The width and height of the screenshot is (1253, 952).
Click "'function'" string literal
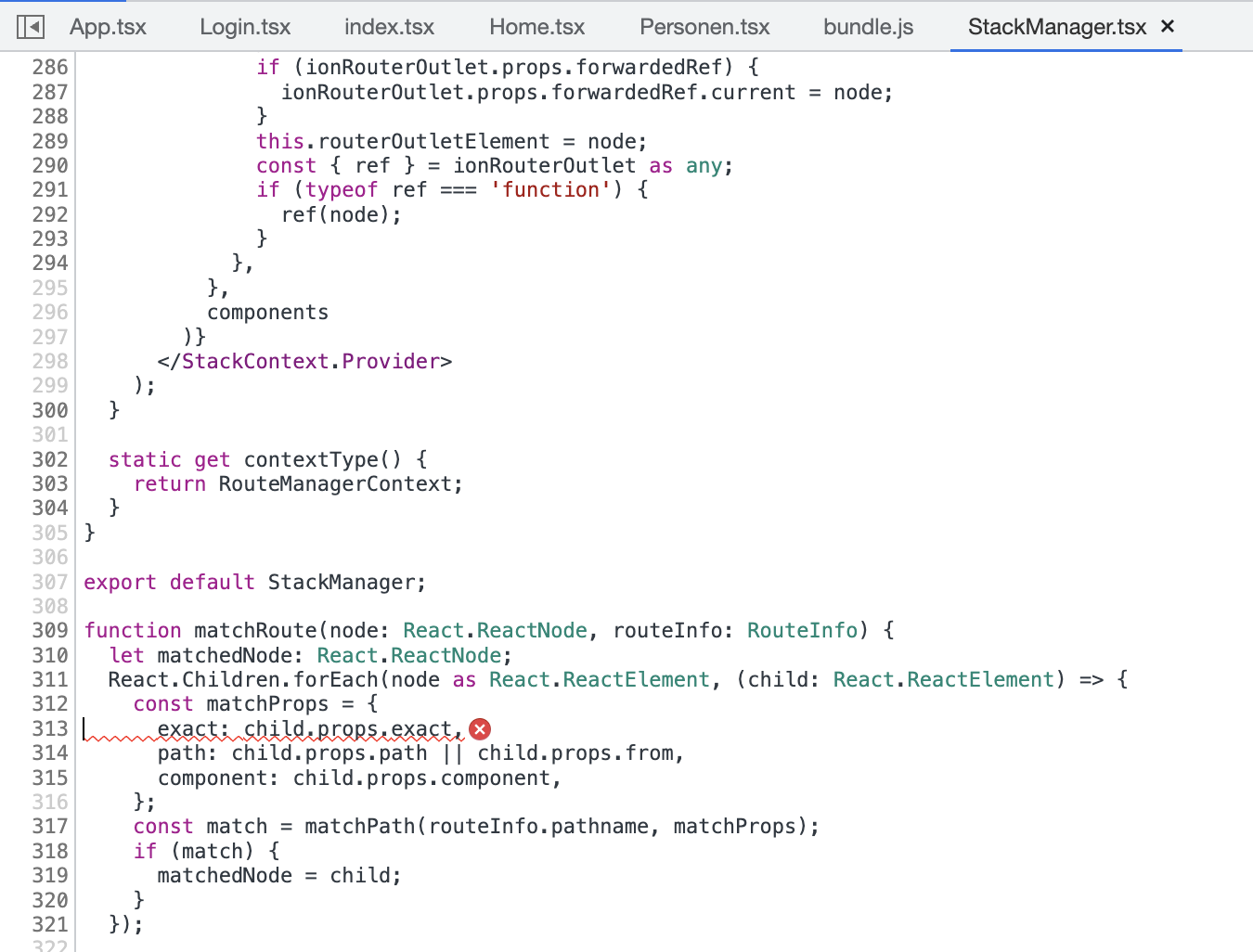click(550, 189)
